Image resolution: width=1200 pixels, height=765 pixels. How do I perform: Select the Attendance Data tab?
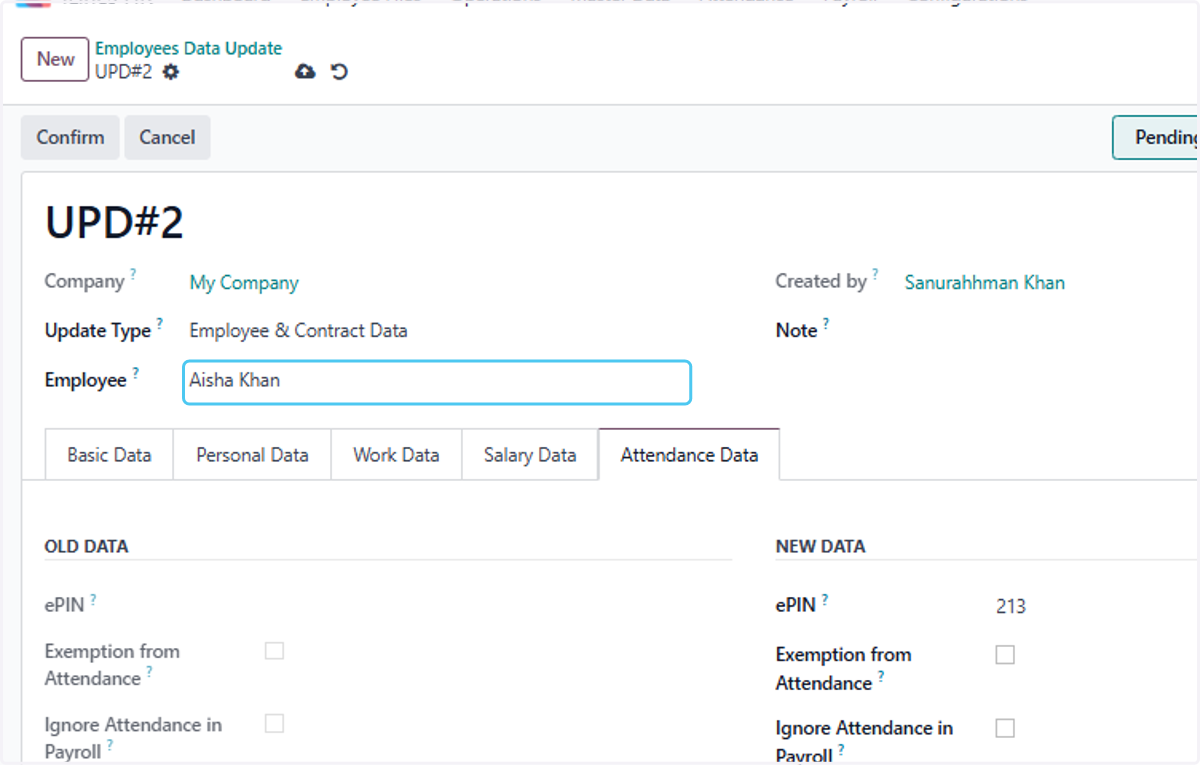(x=689, y=455)
